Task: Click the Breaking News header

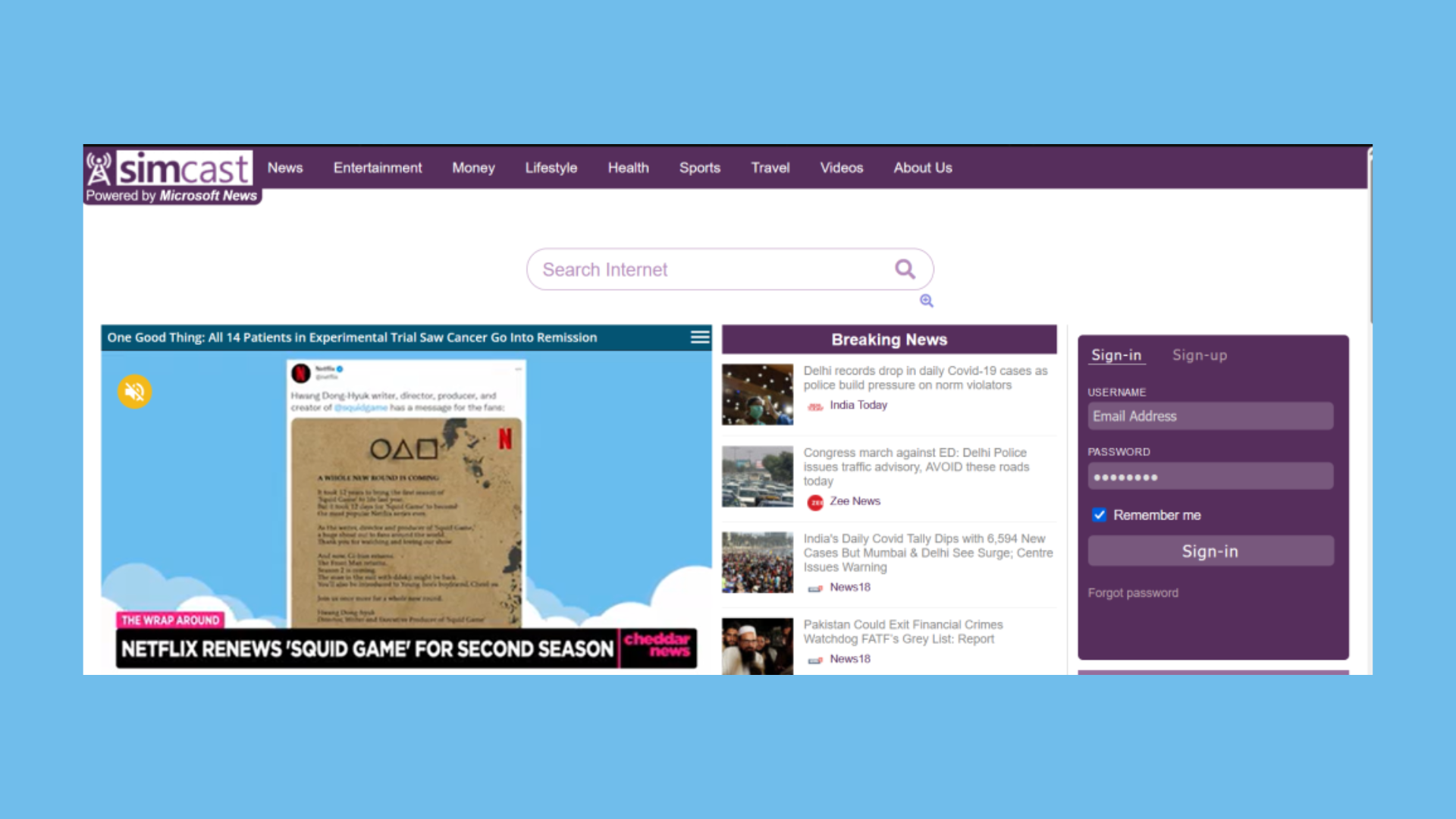Action: point(889,340)
